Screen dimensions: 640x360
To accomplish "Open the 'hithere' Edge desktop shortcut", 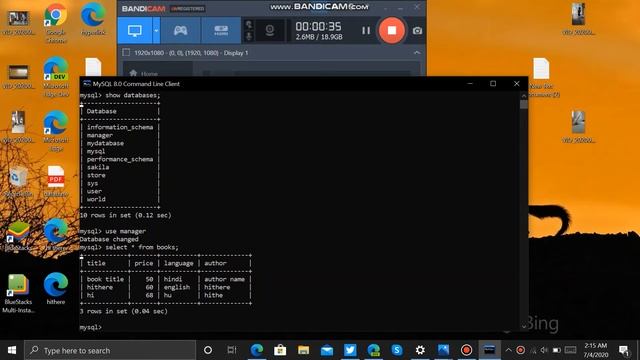I will 56,289.
